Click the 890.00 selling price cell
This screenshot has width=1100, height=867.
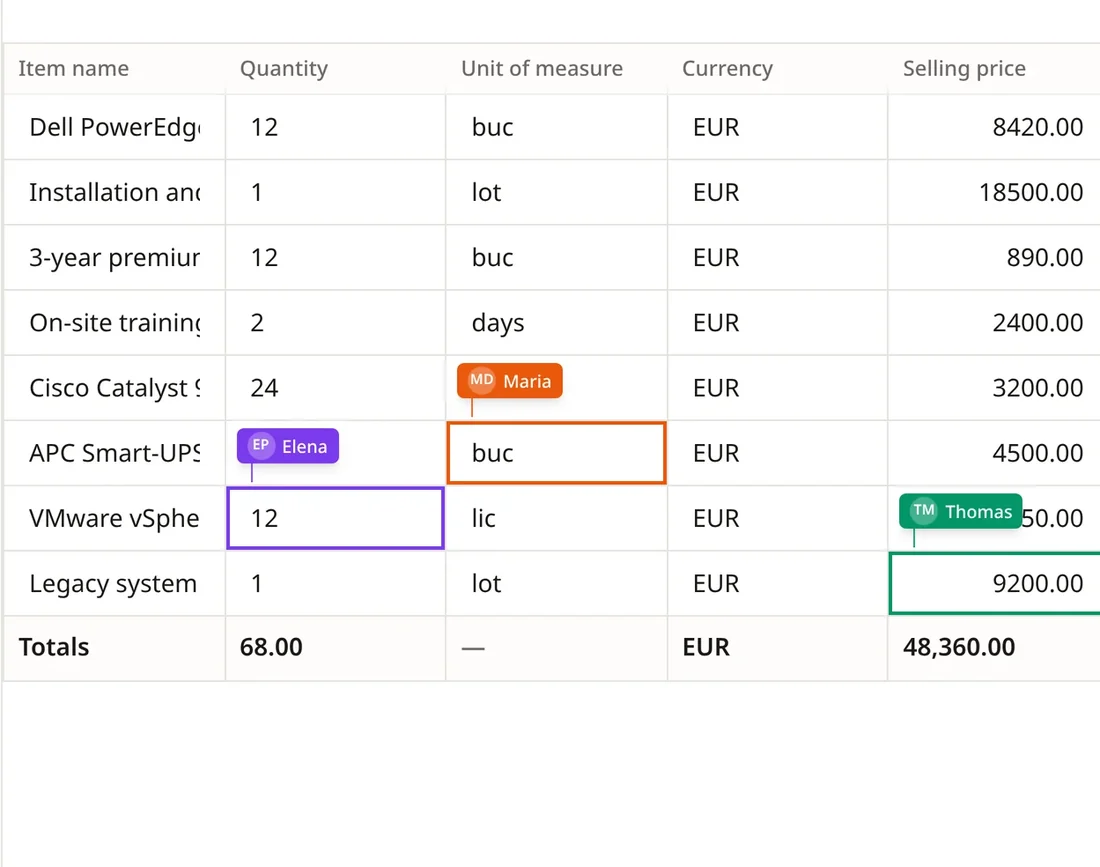(x=994, y=257)
